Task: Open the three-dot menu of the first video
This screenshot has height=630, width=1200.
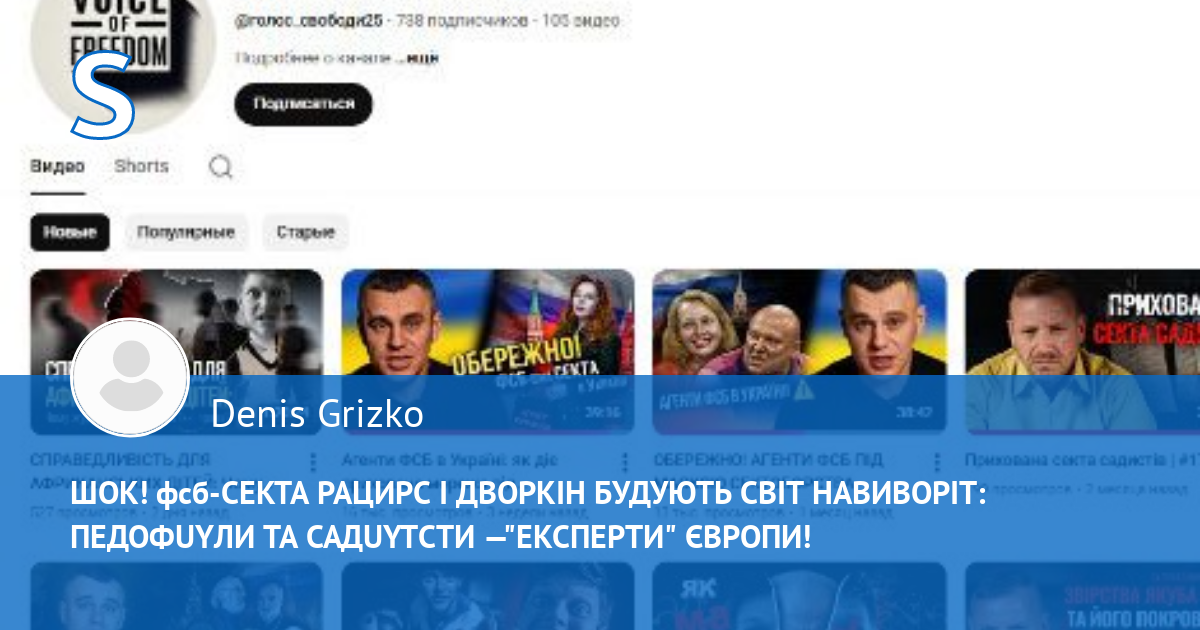Action: point(312,462)
